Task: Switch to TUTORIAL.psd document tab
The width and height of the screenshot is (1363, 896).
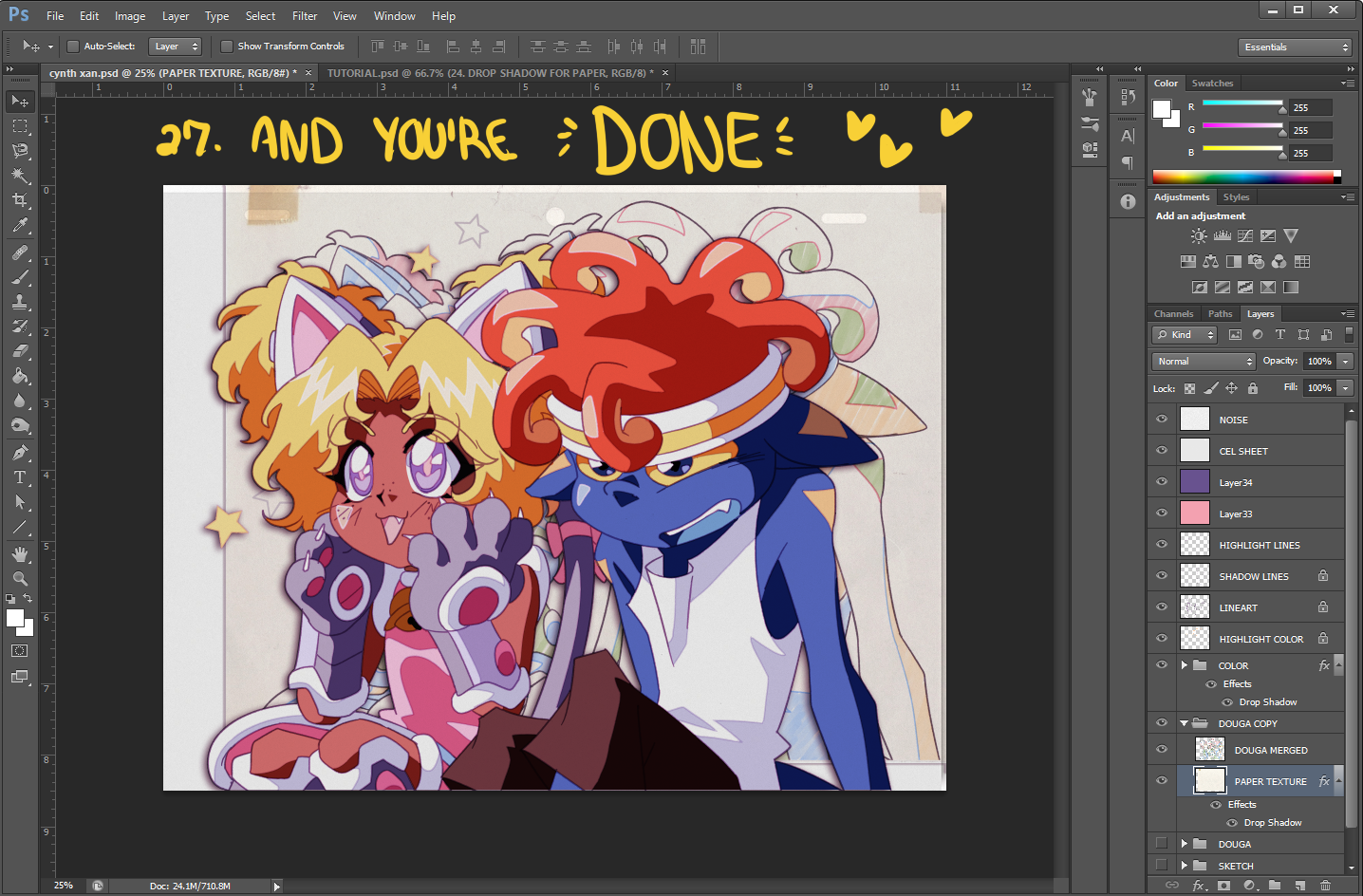Action: coord(489,73)
